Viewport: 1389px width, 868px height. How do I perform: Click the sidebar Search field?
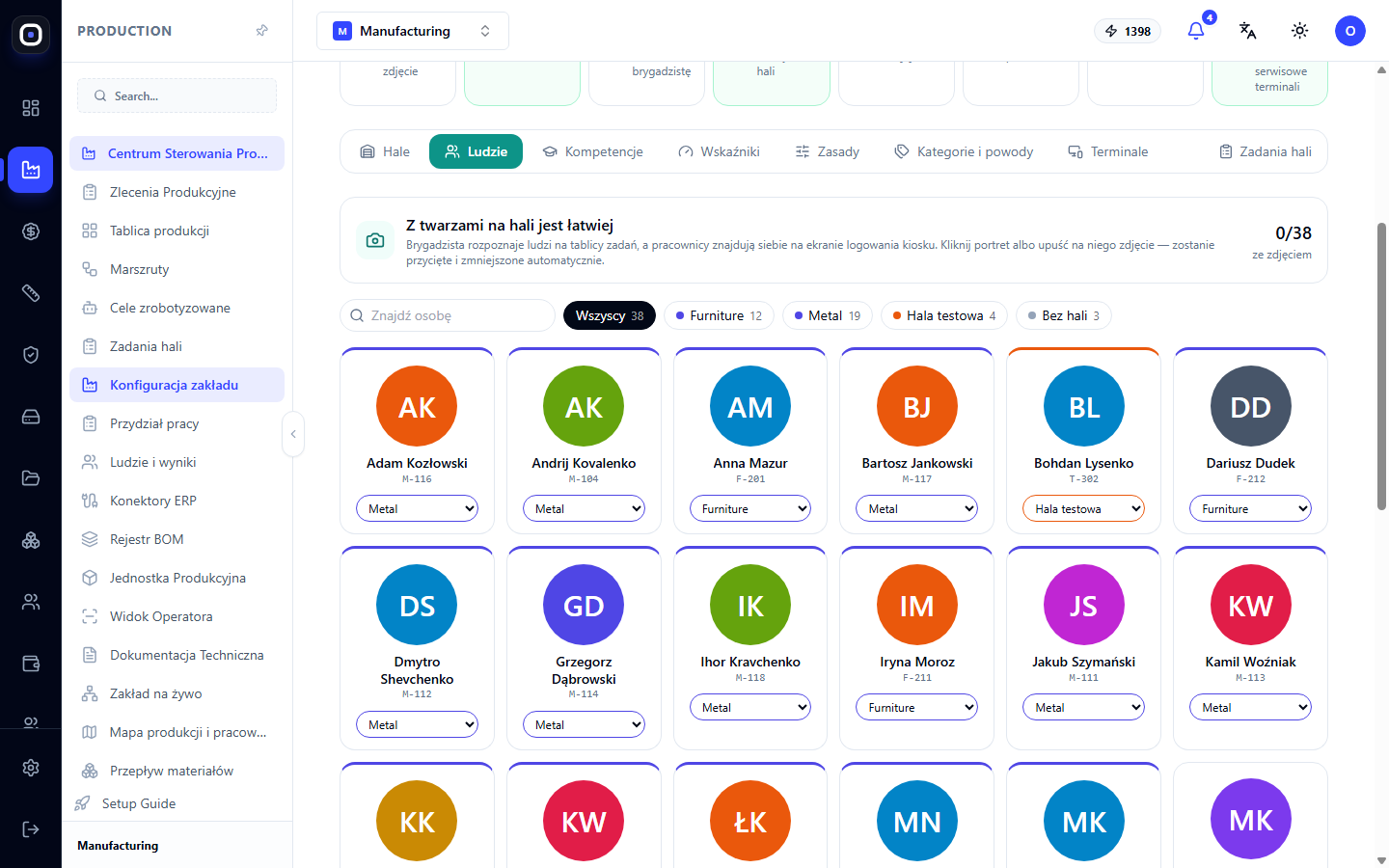(177, 95)
